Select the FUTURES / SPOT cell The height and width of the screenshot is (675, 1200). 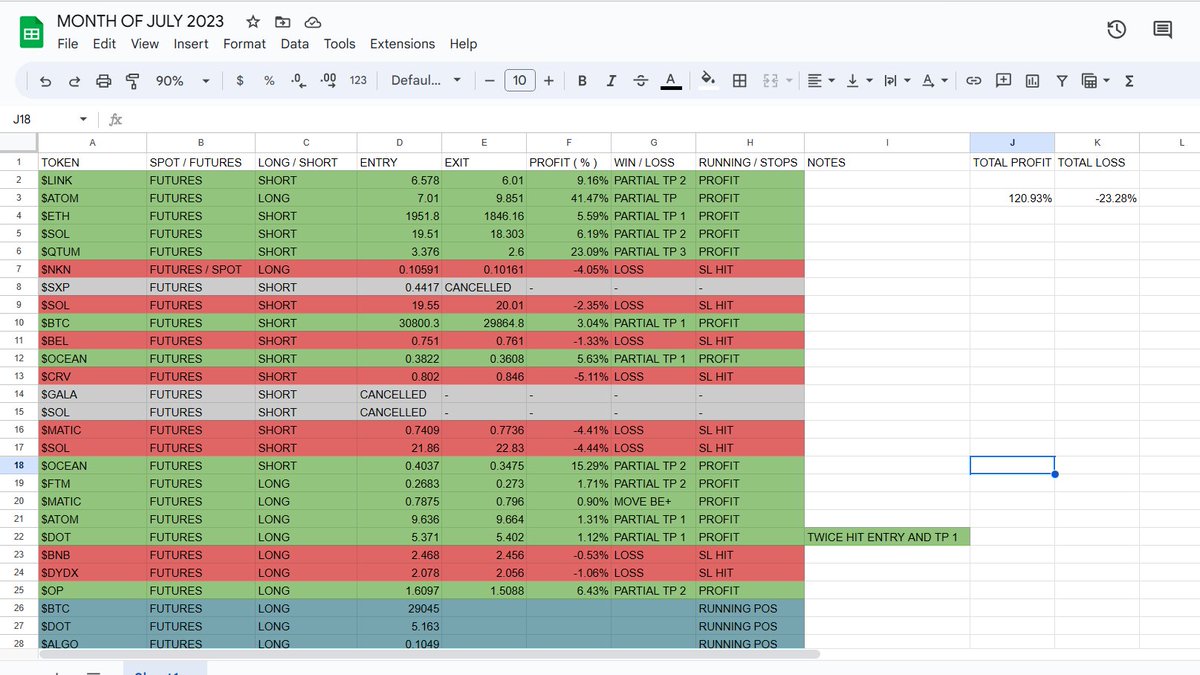pyautogui.click(x=201, y=269)
